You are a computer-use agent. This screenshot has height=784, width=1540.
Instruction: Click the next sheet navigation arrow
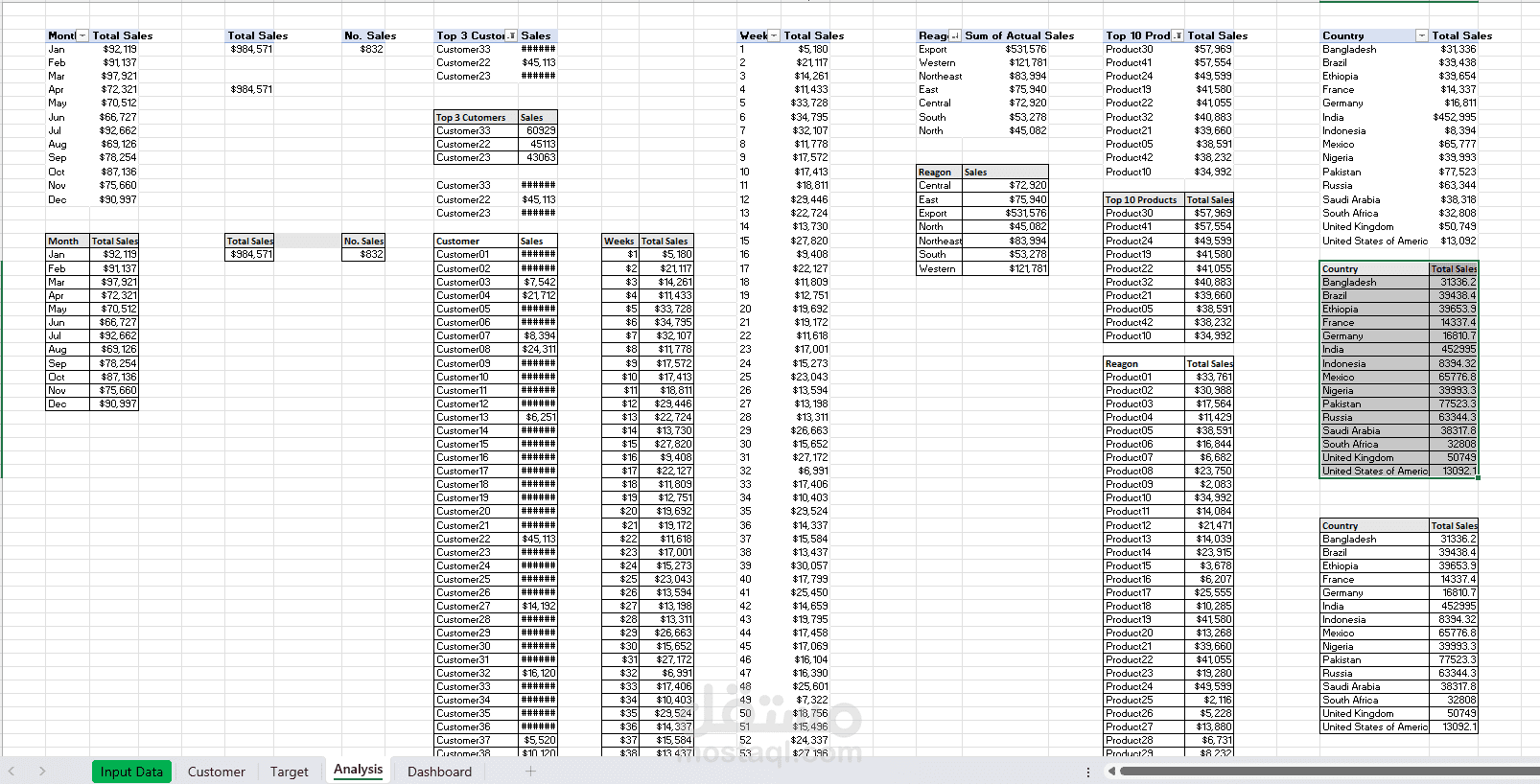pos(42,771)
